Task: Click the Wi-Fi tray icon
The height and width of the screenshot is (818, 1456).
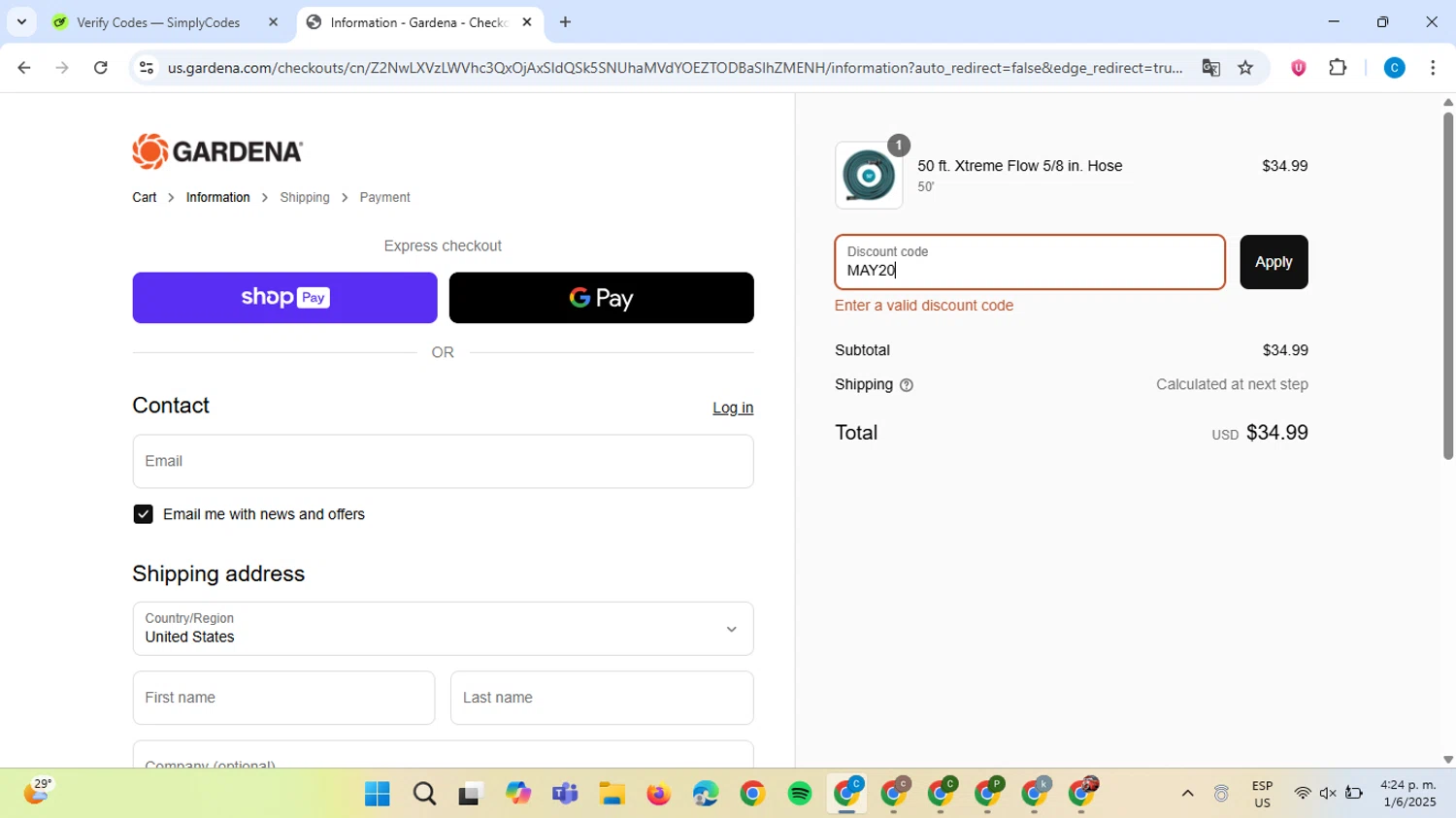Action: pyautogui.click(x=1303, y=794)
